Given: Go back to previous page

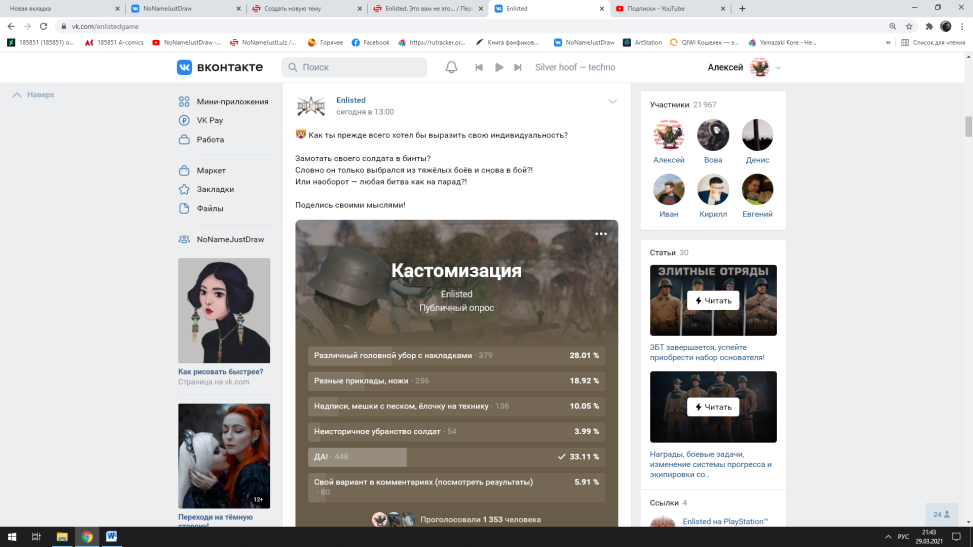Looking at the screenshot, I should pyautogui.click(x=11, y=26).
